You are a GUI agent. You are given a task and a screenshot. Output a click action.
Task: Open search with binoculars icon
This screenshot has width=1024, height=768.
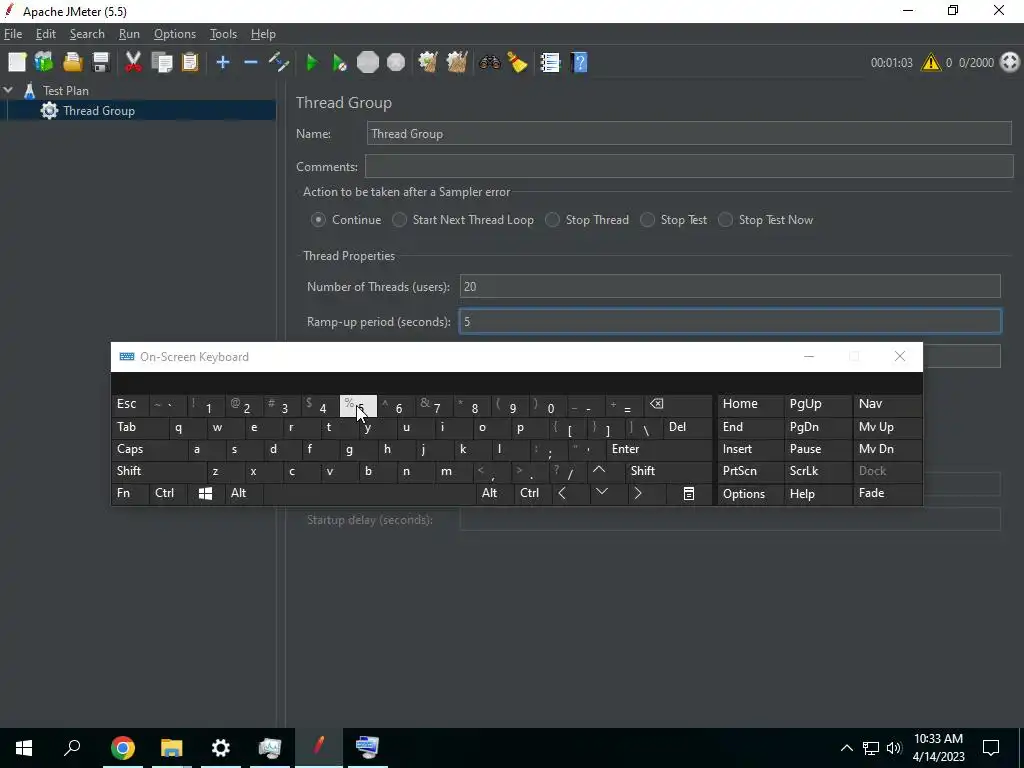pos(489,63)
